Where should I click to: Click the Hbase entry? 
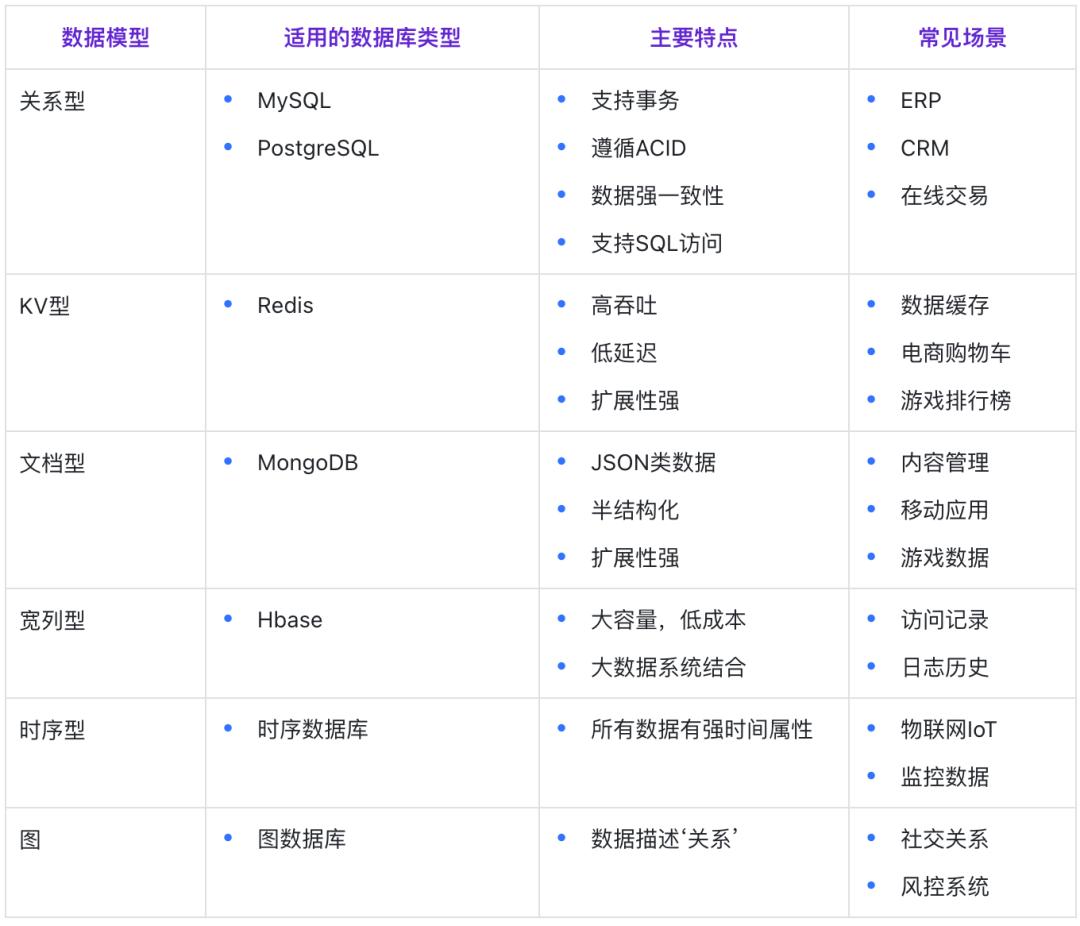click(x=290, y=620)
